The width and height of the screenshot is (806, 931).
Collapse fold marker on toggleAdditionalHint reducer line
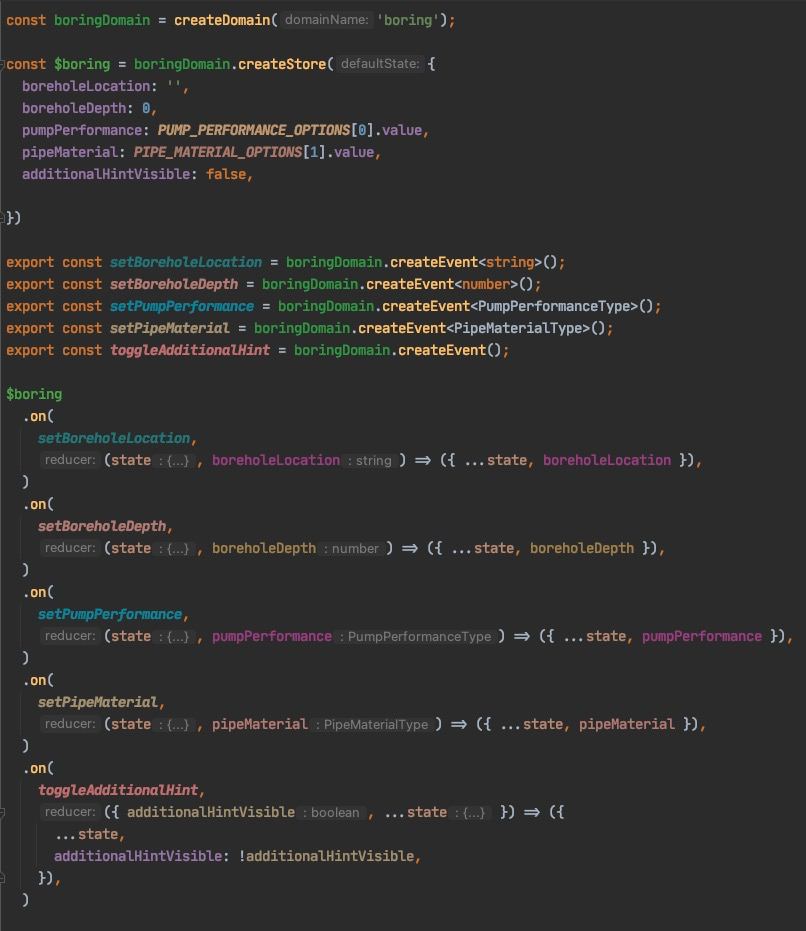[x=2, y=812]
